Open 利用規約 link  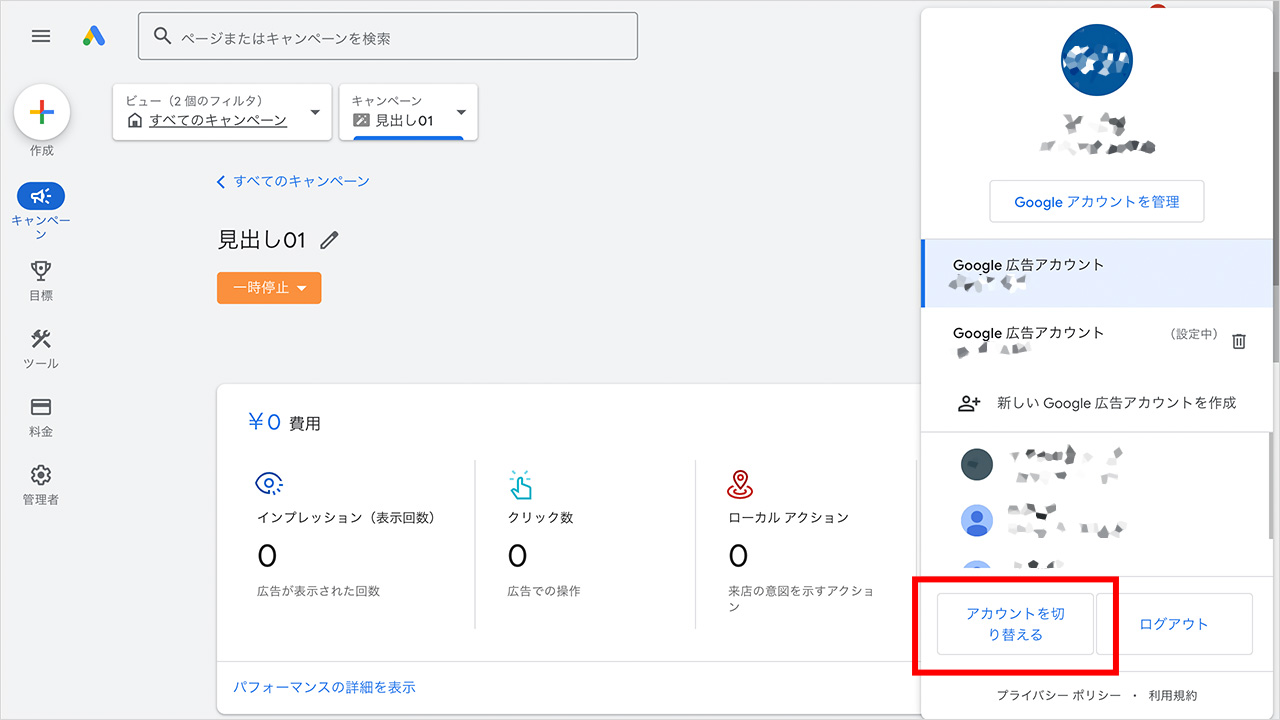pyautogui.click(x=1173, y=695)
